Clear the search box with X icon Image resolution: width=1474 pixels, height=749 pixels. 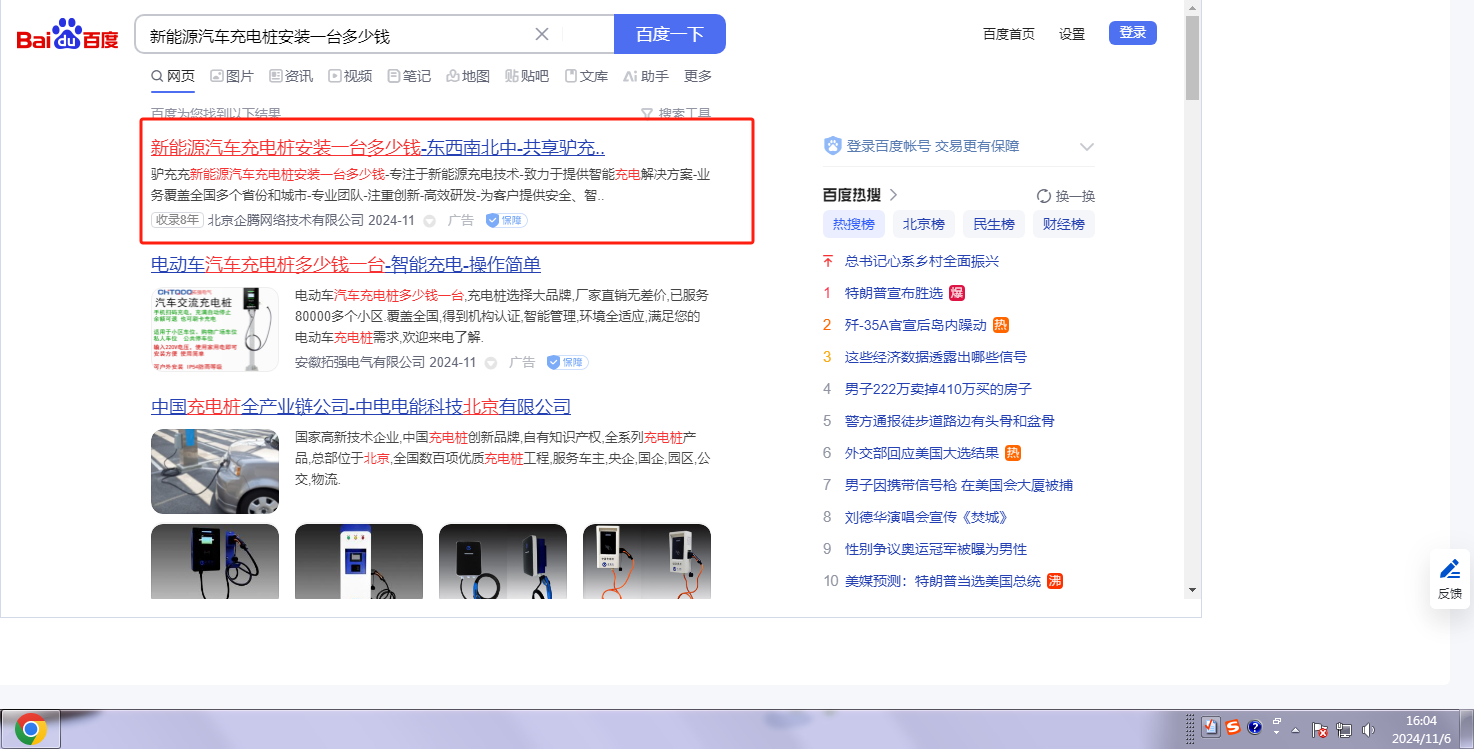pos(542,35)
